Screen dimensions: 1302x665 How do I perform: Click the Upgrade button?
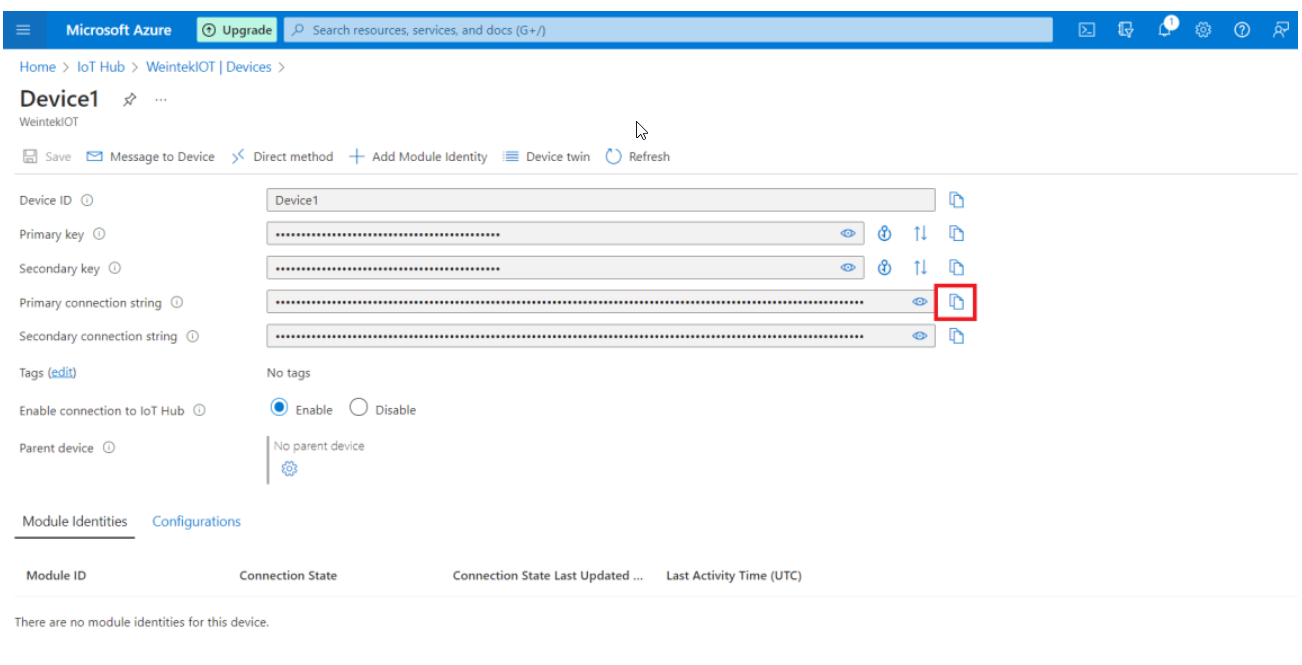point(237,30)
